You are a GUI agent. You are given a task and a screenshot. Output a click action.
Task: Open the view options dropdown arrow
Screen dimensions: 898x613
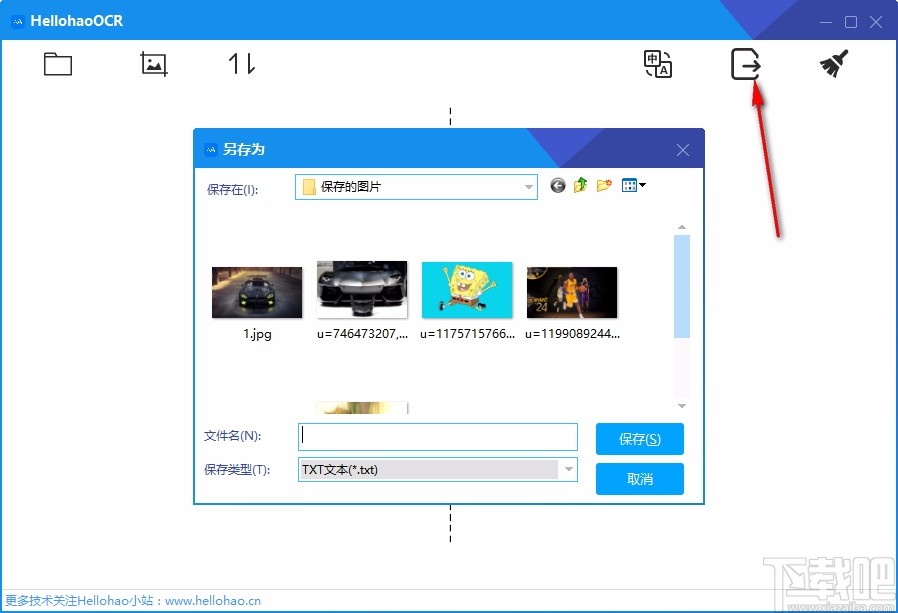643,185
